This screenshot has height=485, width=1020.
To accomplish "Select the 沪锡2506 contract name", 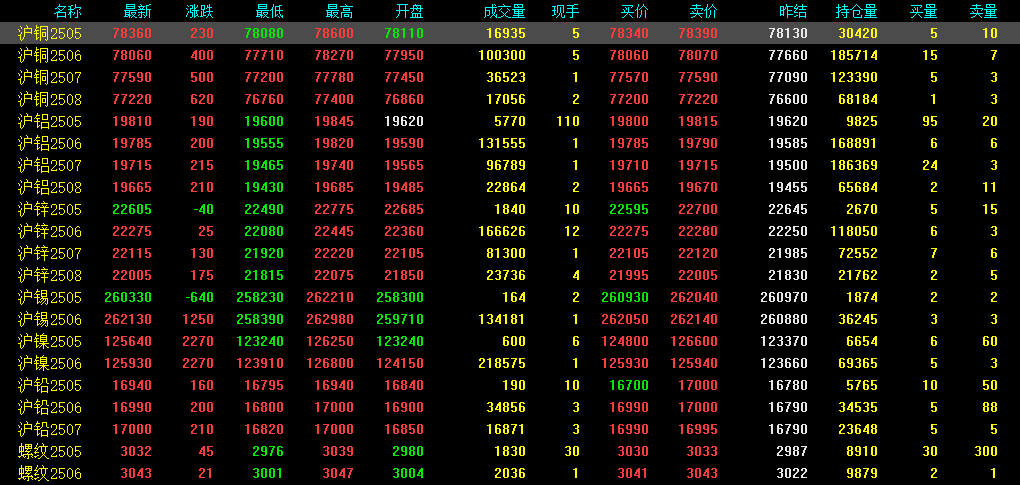I will pos(49,319).
